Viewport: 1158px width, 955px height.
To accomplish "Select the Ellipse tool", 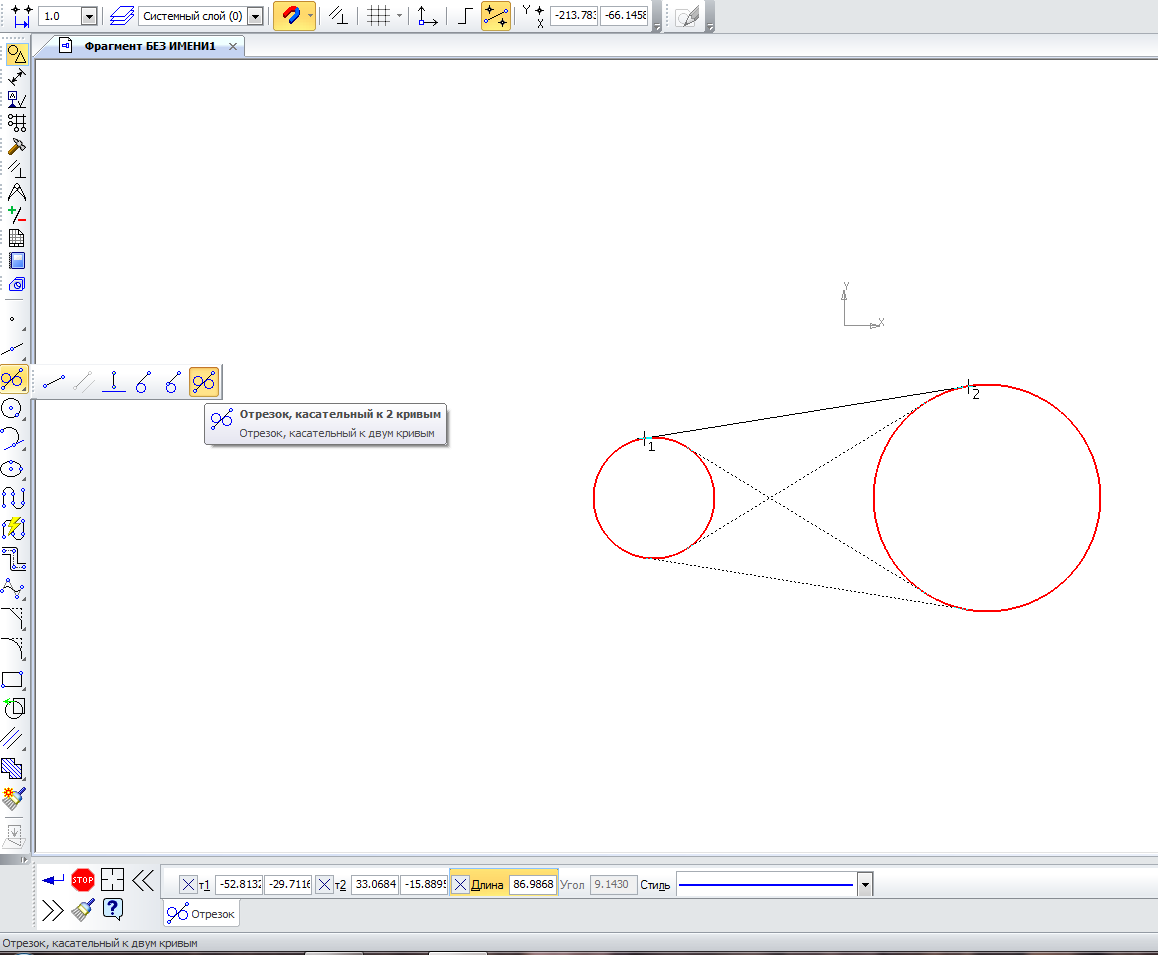I will pyautogui.click(x=13, y=469).
